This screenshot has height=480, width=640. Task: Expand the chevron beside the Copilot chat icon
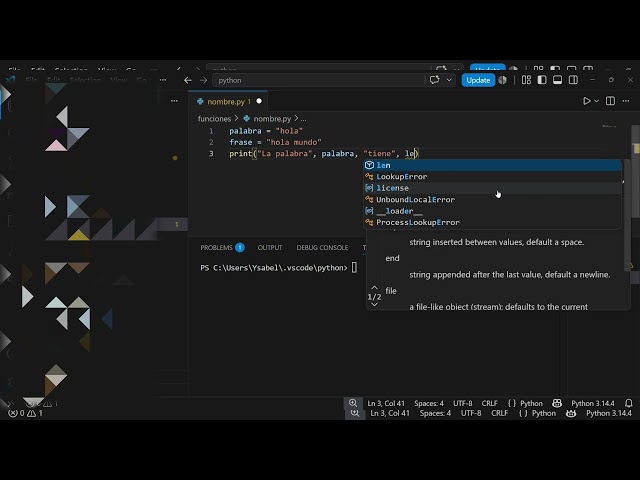[x=449, y=80]
